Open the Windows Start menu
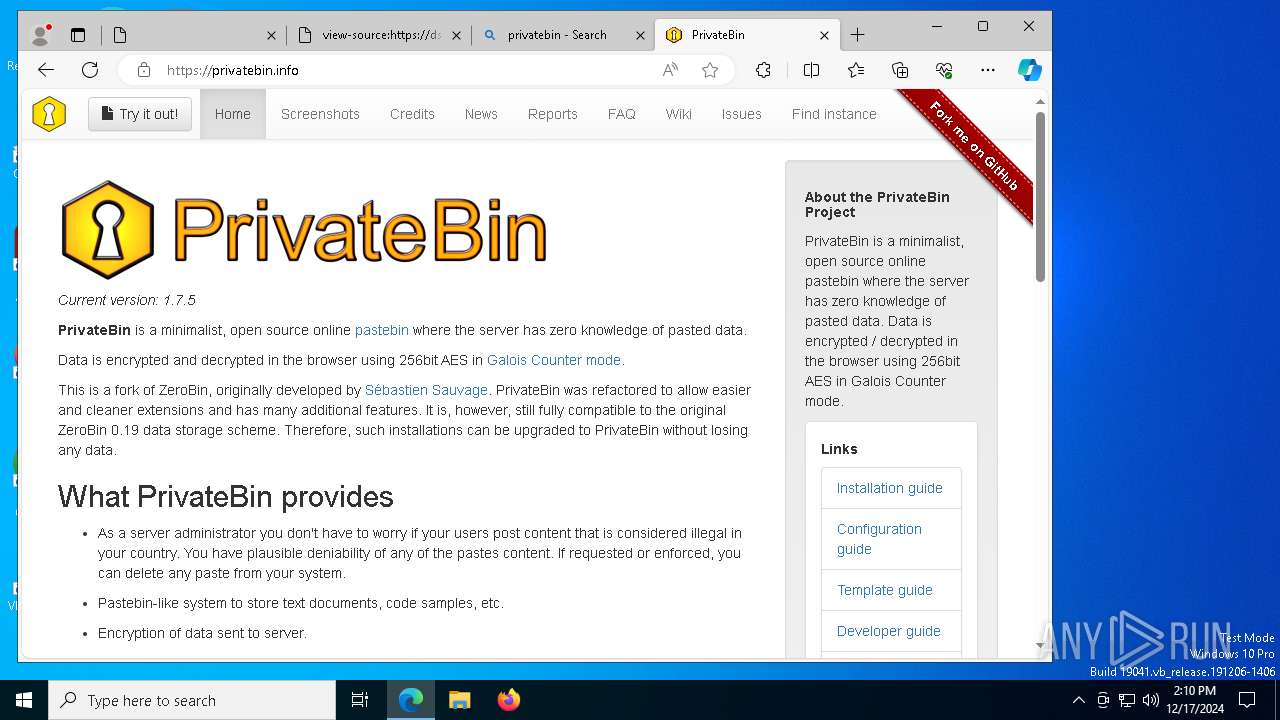 pyautogui.click(x=24, y=700)
